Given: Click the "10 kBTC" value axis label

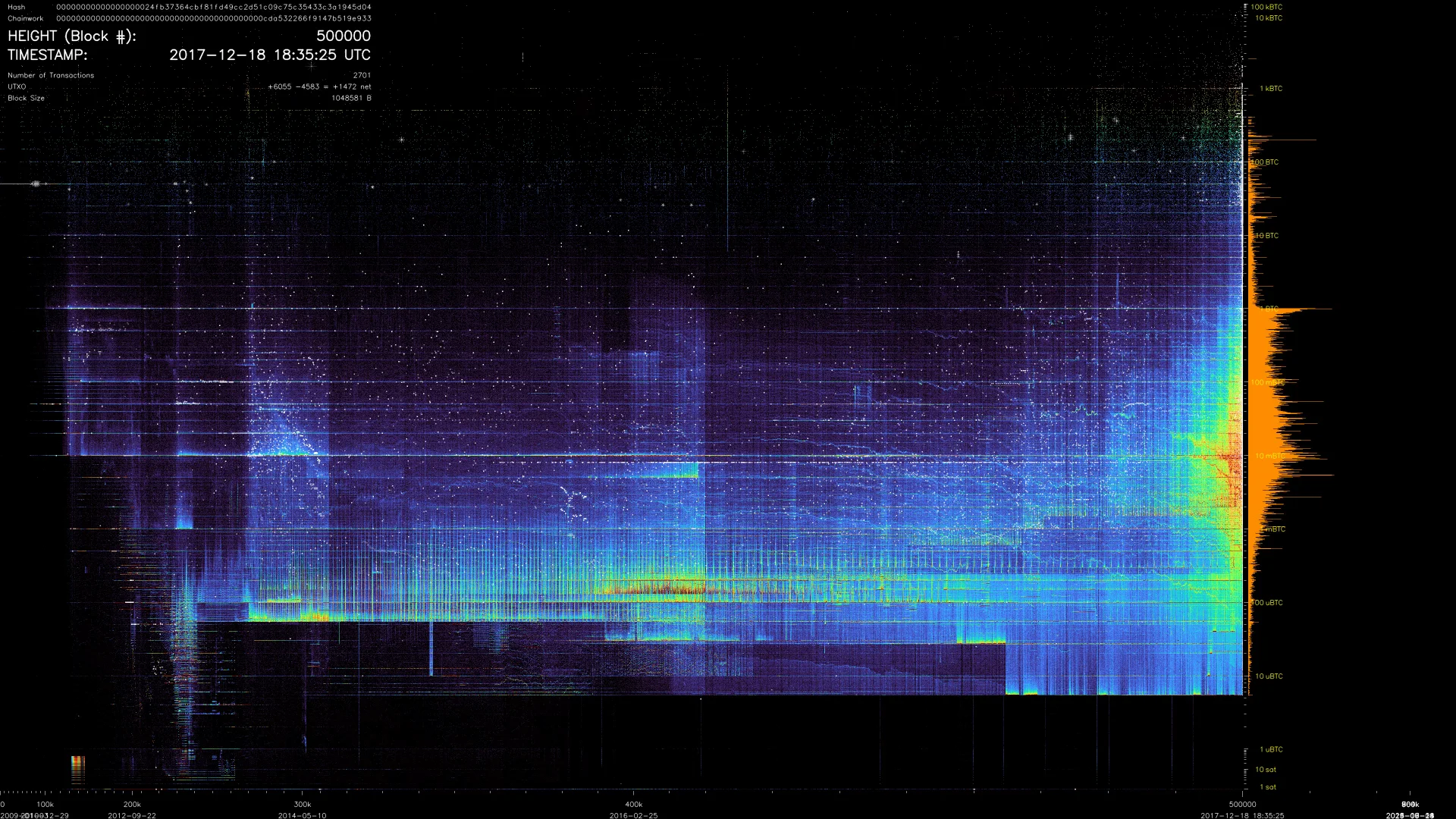Looking at the screenshot, I should (x=1269, y=17).
